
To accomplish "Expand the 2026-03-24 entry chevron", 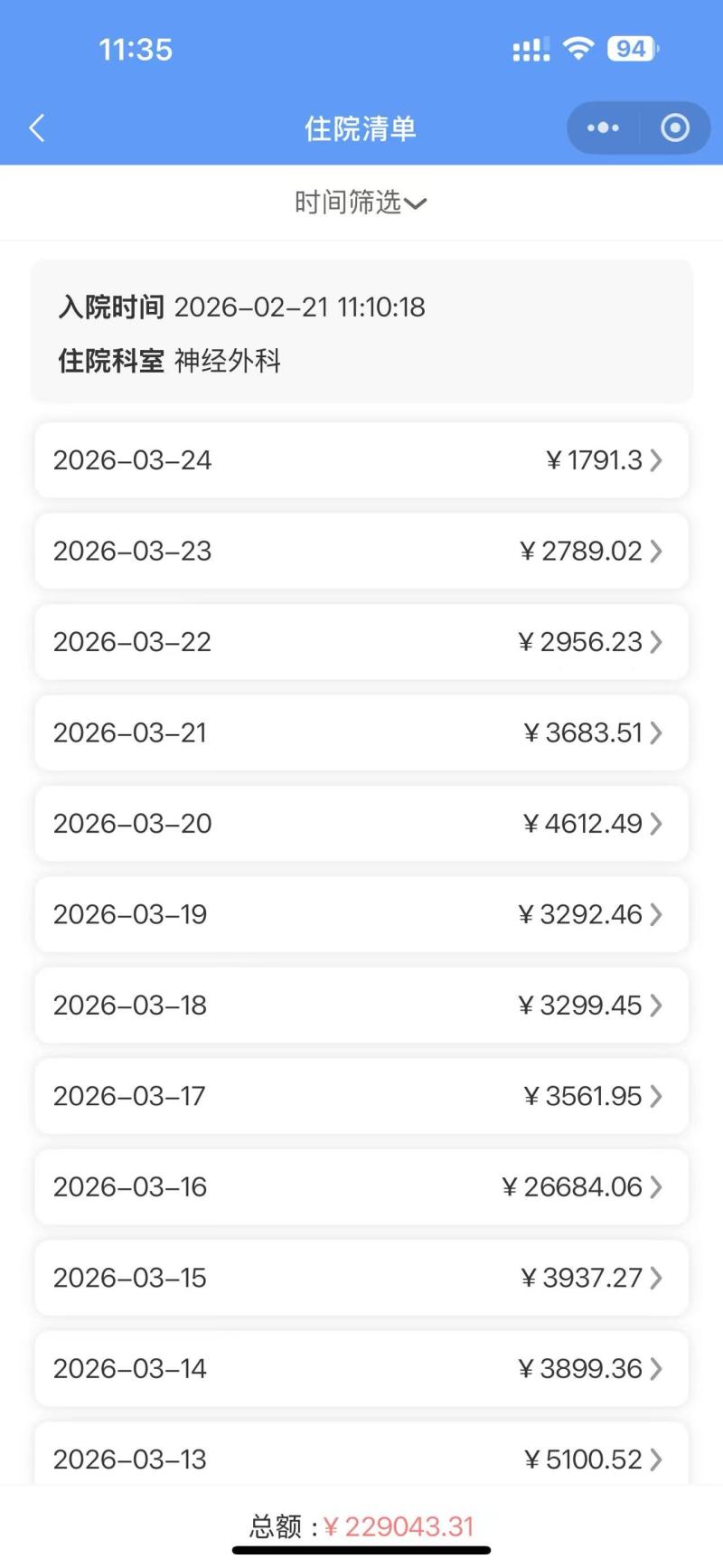I will coord(656,460).
